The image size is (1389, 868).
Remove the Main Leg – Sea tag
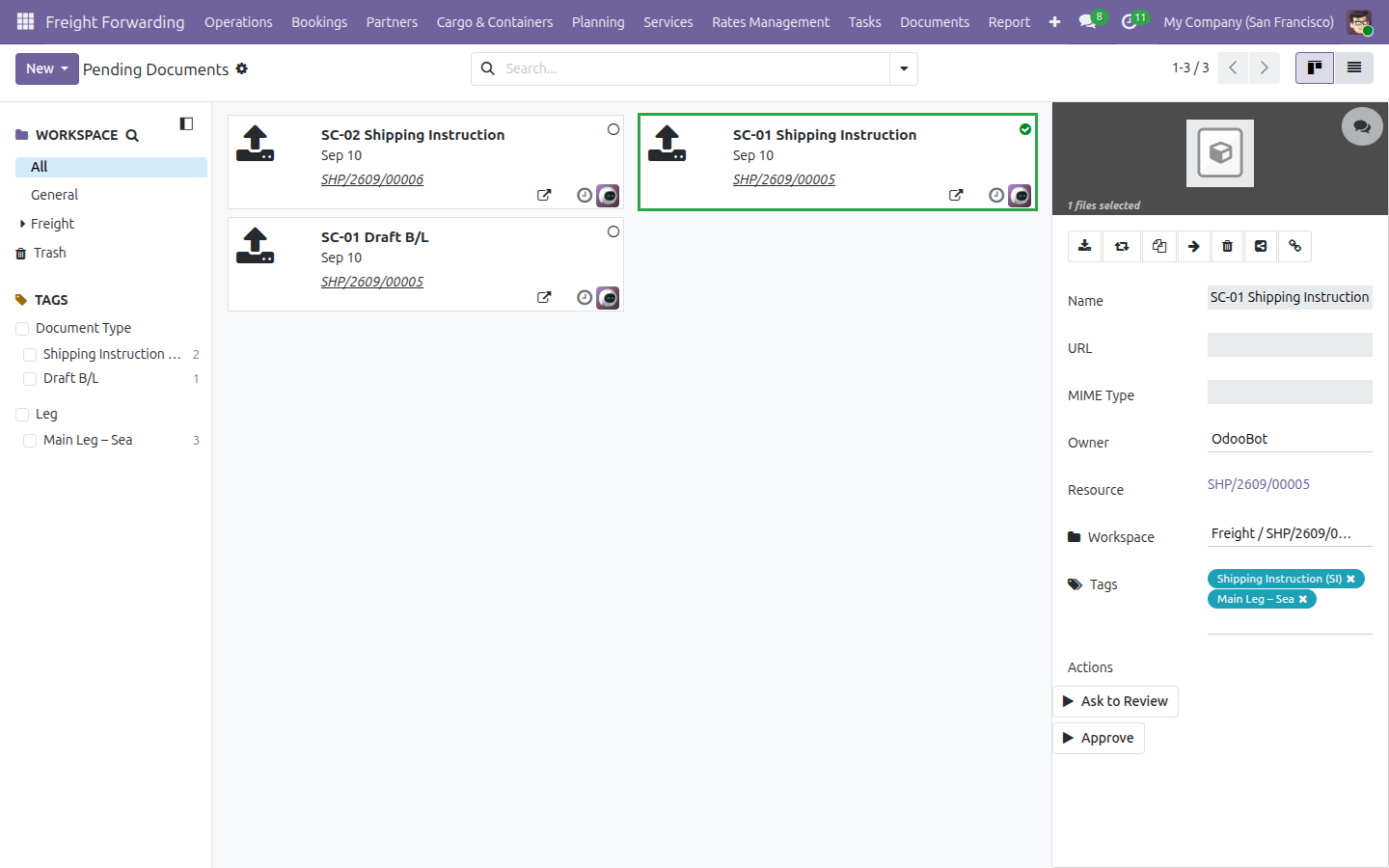tap(1303, 599)
